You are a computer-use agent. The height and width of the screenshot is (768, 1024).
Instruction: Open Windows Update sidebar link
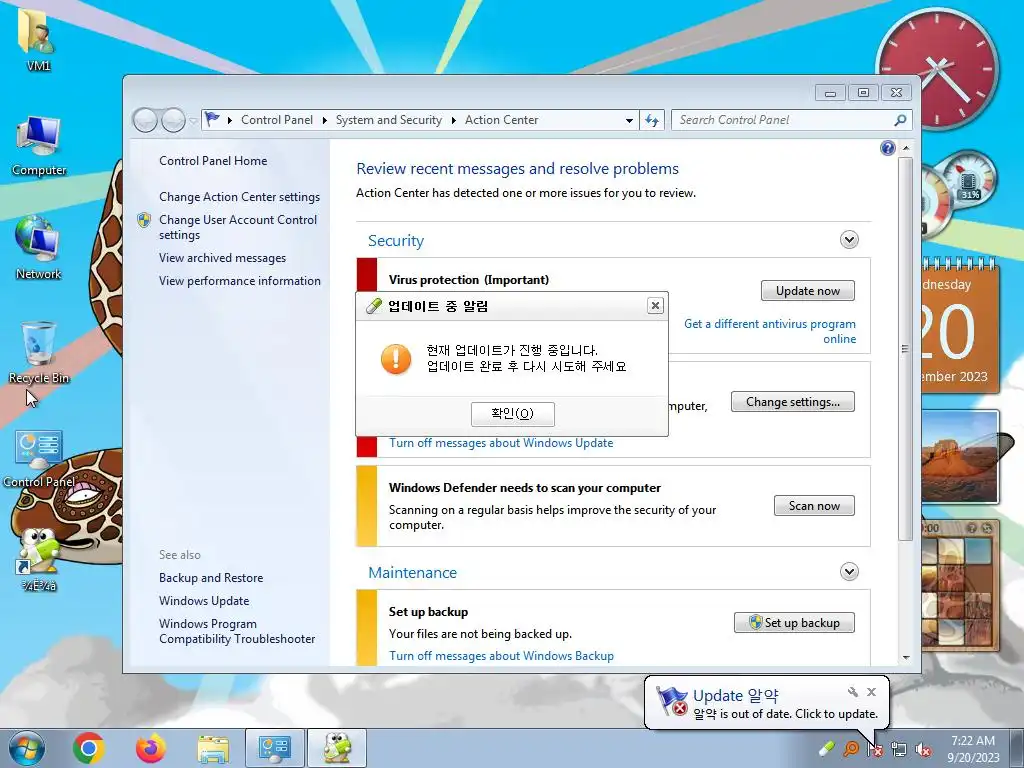pos(204,601)
